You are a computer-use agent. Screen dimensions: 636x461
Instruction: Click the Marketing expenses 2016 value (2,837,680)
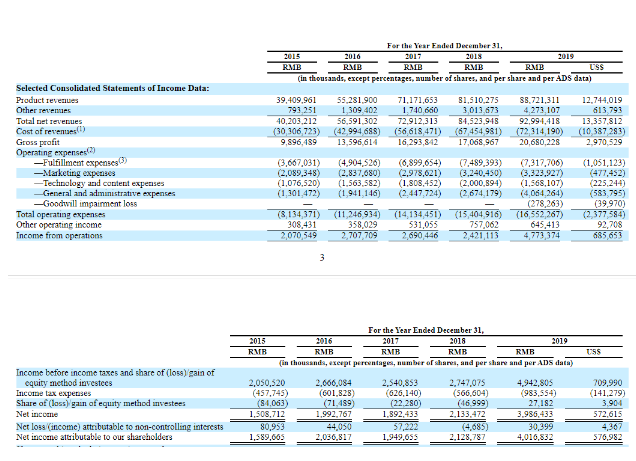(x=359, y=173)
